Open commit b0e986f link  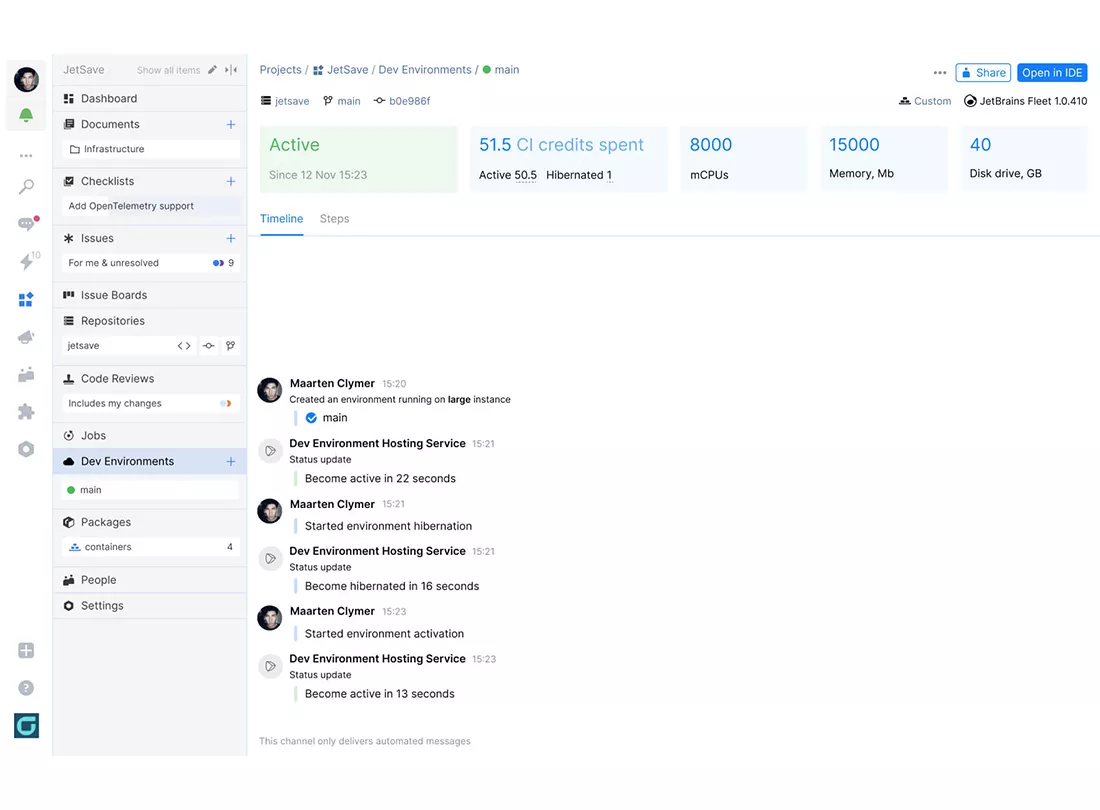(x=402, y=101)
